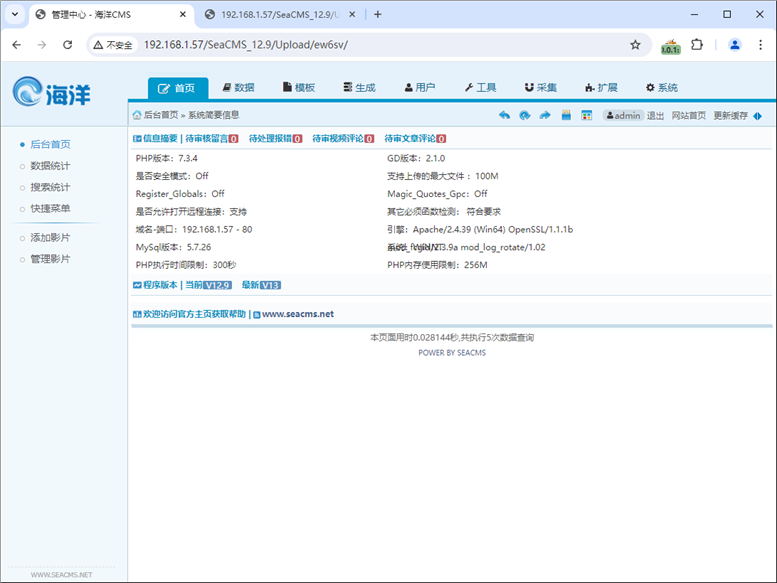Open the browser extensions puzzle icon
Image resolution: width=777 pixels, height=583 pixels.
697,45
